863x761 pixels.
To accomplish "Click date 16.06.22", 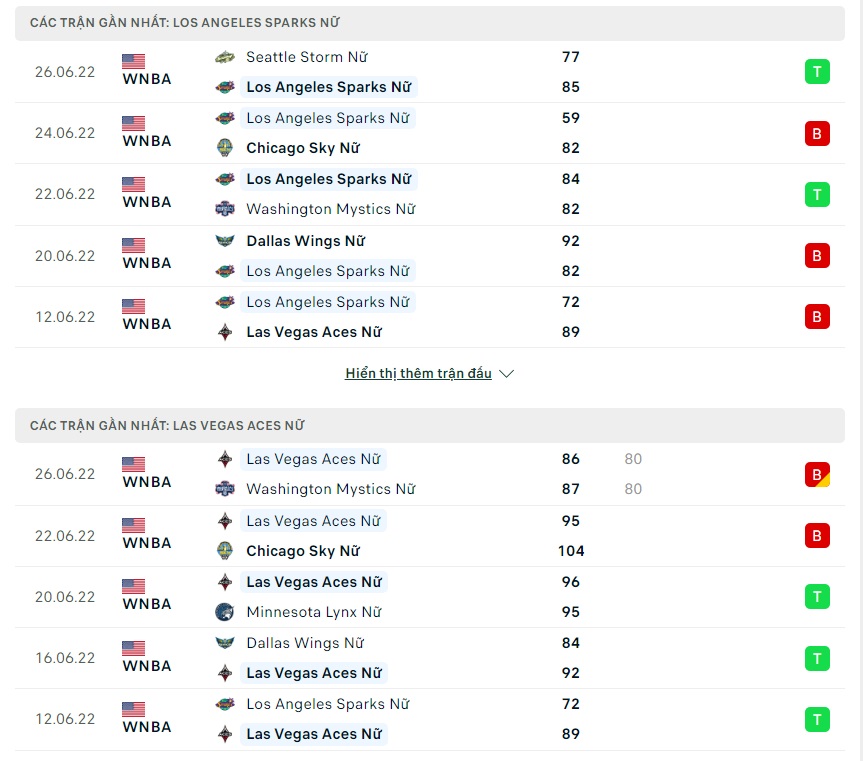I will [x=65, y=658].
